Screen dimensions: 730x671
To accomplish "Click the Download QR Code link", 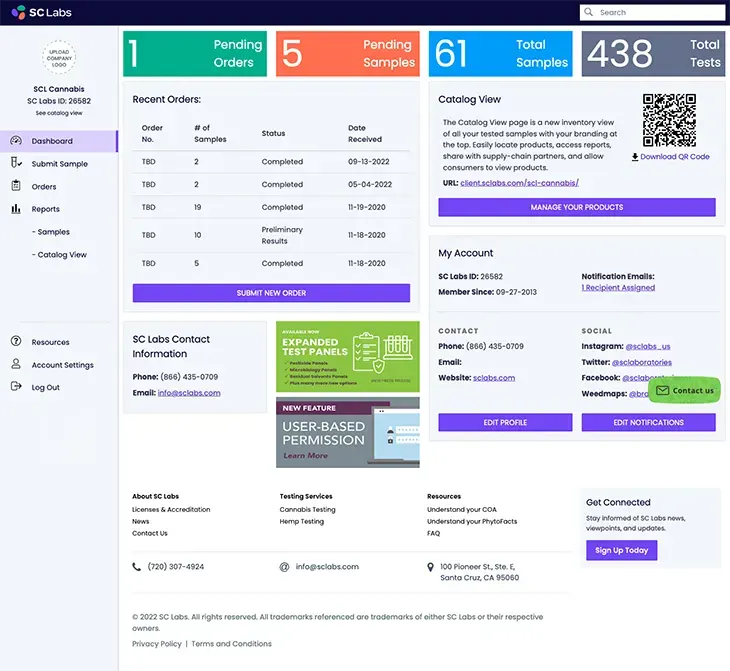I will (674, 157).
